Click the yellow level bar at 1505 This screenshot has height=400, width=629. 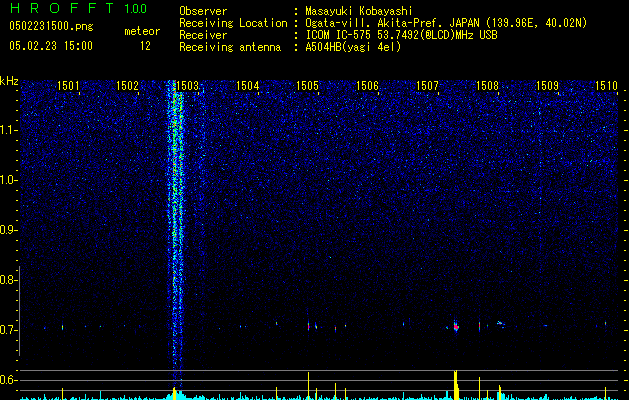point(308,386)
